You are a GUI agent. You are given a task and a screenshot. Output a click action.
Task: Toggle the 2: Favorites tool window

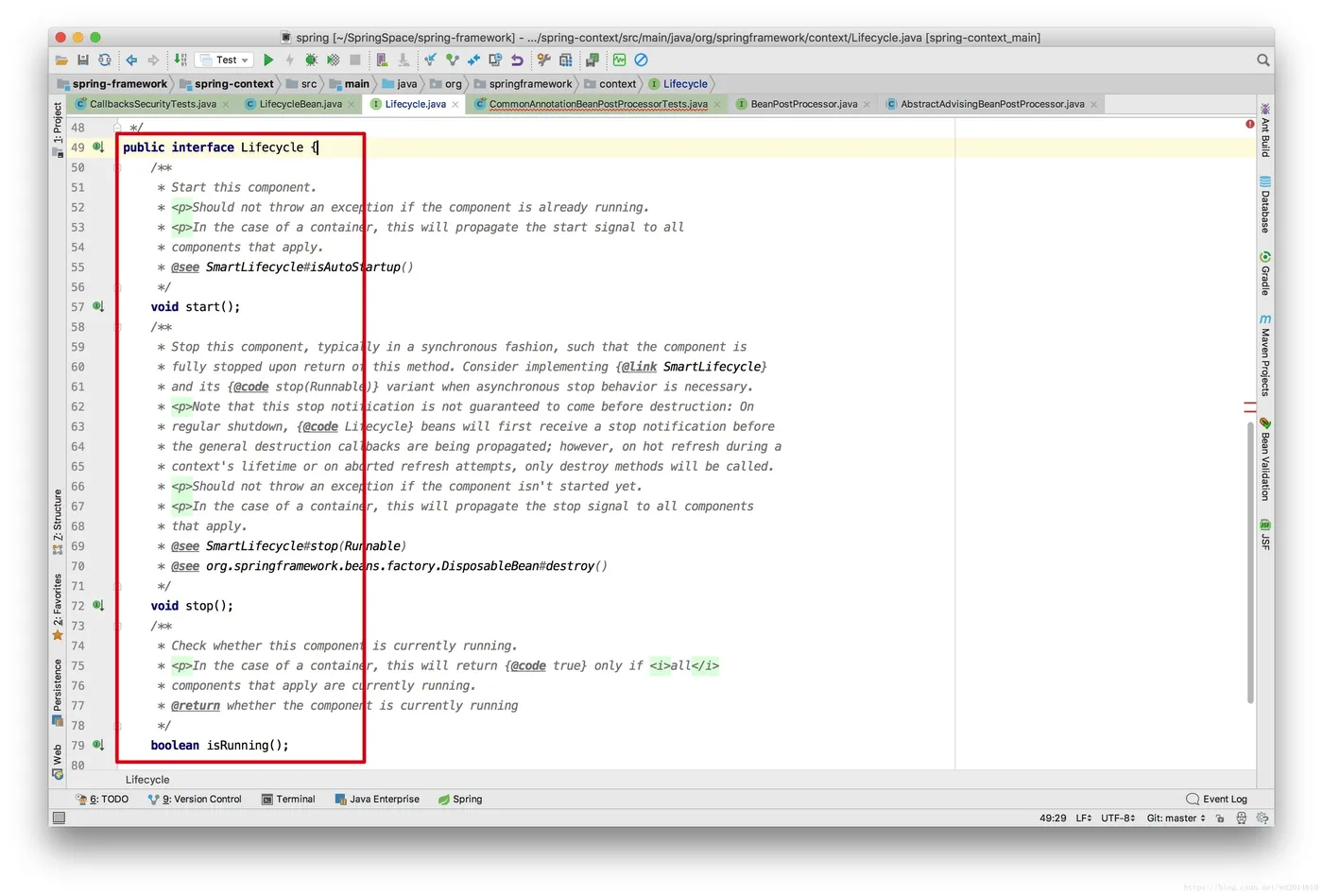click(58, 606)
